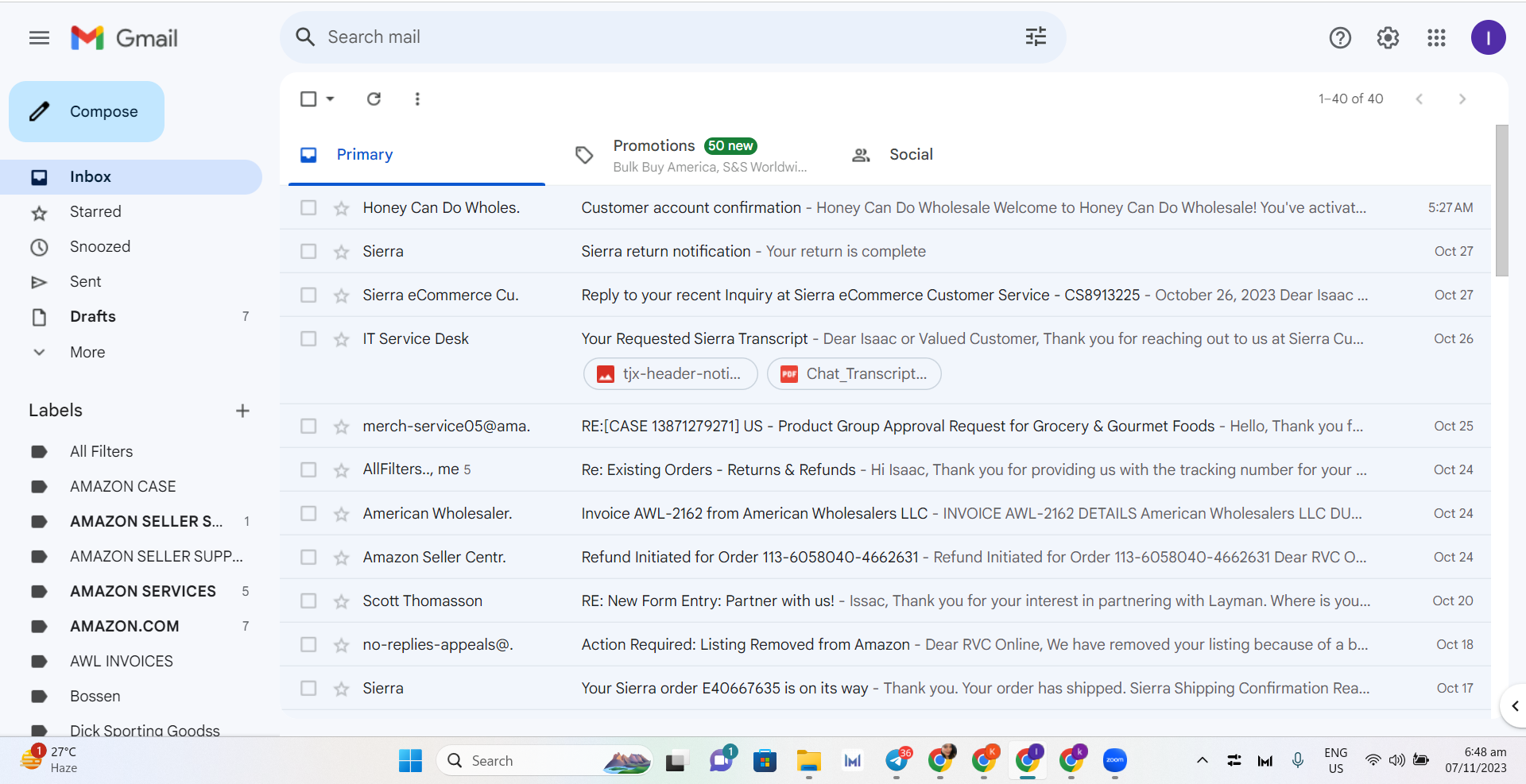Image resolution: width=1526 pixels, height=784 pixels.
Task: Open the Sent folder
Action: [x=131, y=282]
